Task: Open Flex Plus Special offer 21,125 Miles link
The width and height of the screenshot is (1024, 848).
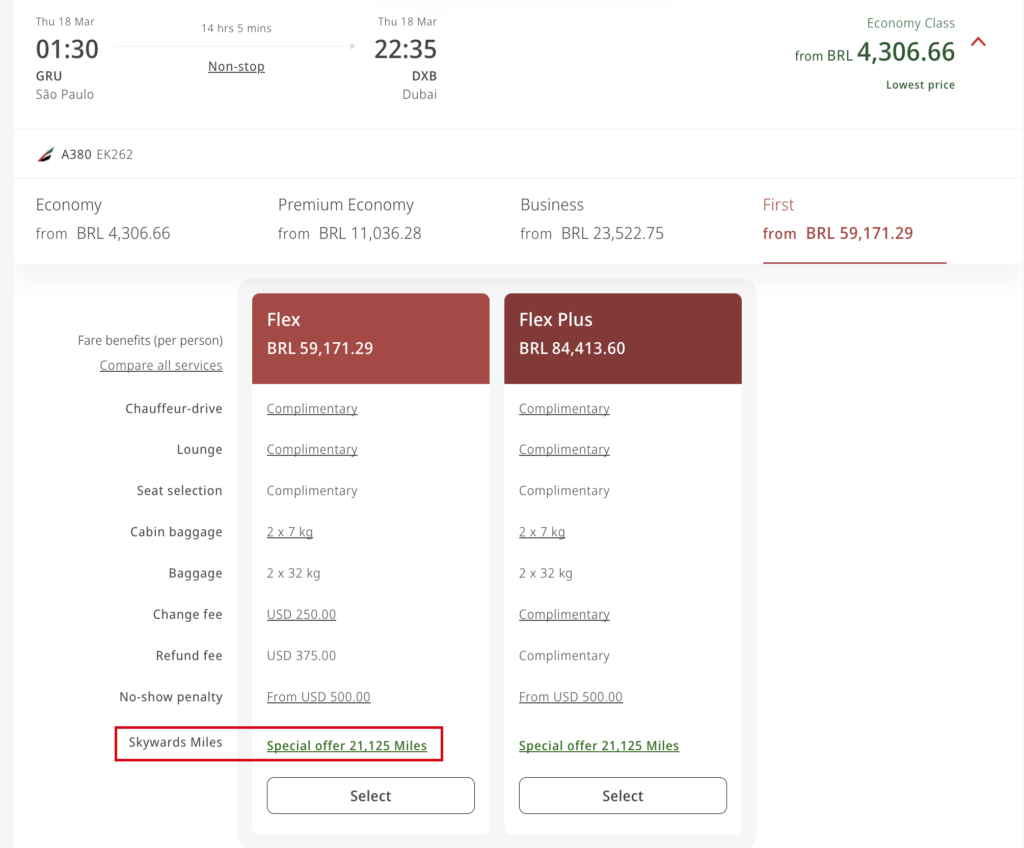Action: pyautogui.click(x=599, y=746)
